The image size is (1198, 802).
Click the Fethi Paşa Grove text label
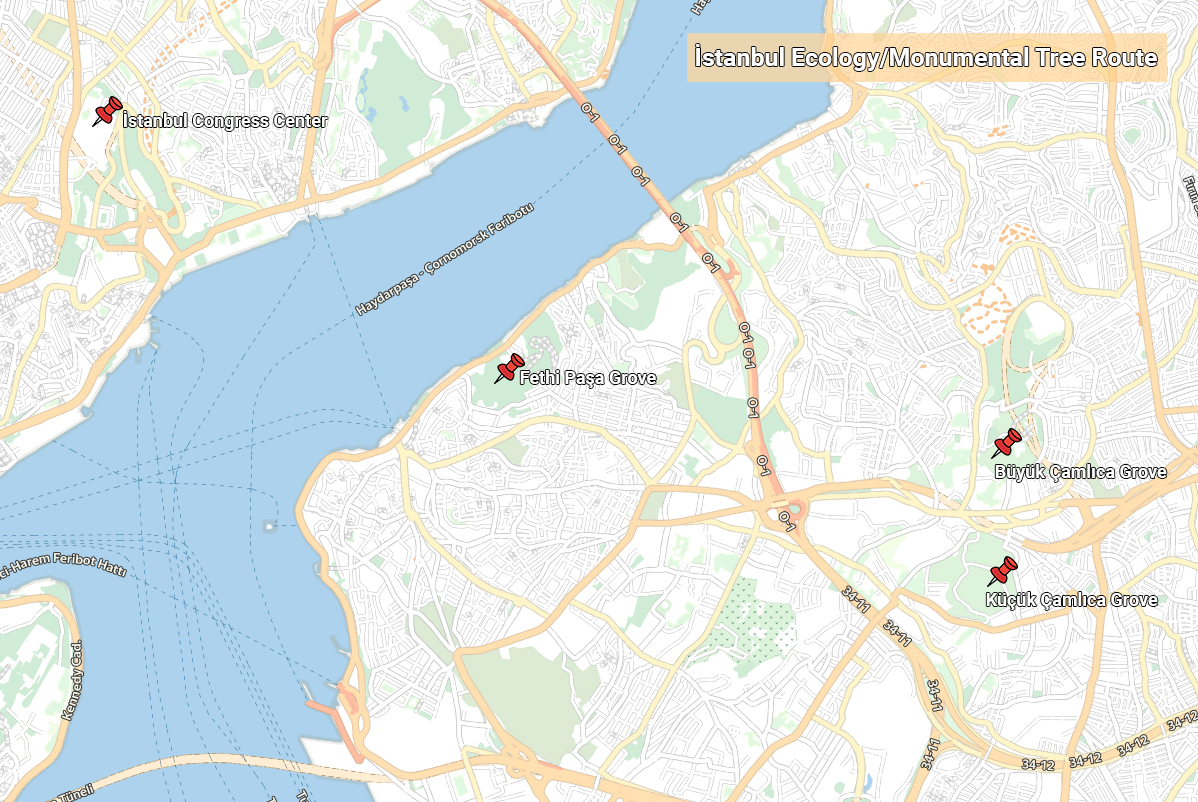pos(588,377)
